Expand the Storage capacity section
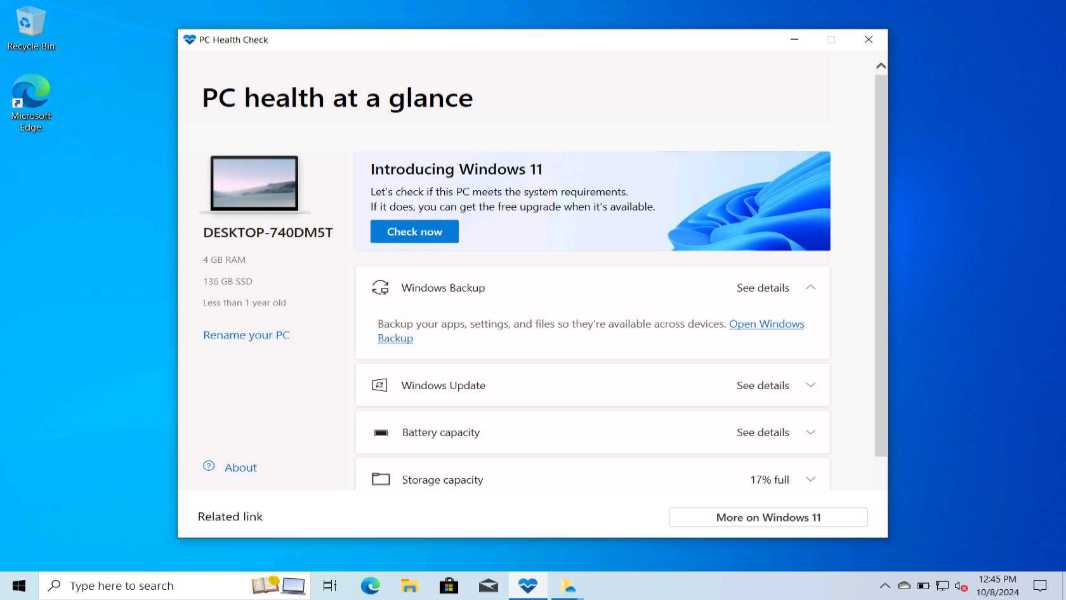Screen dimensions: 1066x600 click(x=810, y=480)
